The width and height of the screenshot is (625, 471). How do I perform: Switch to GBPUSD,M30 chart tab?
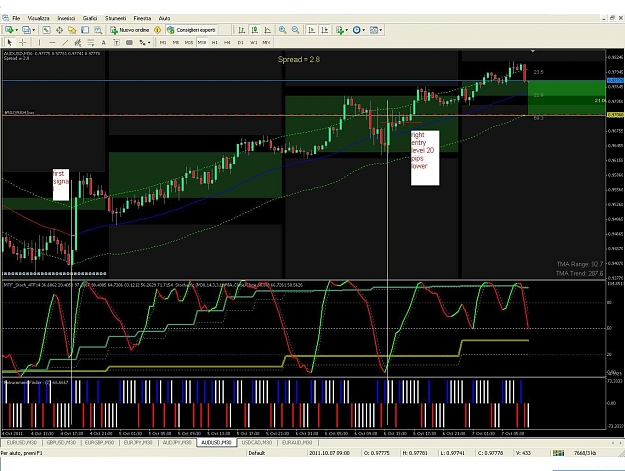61,443
